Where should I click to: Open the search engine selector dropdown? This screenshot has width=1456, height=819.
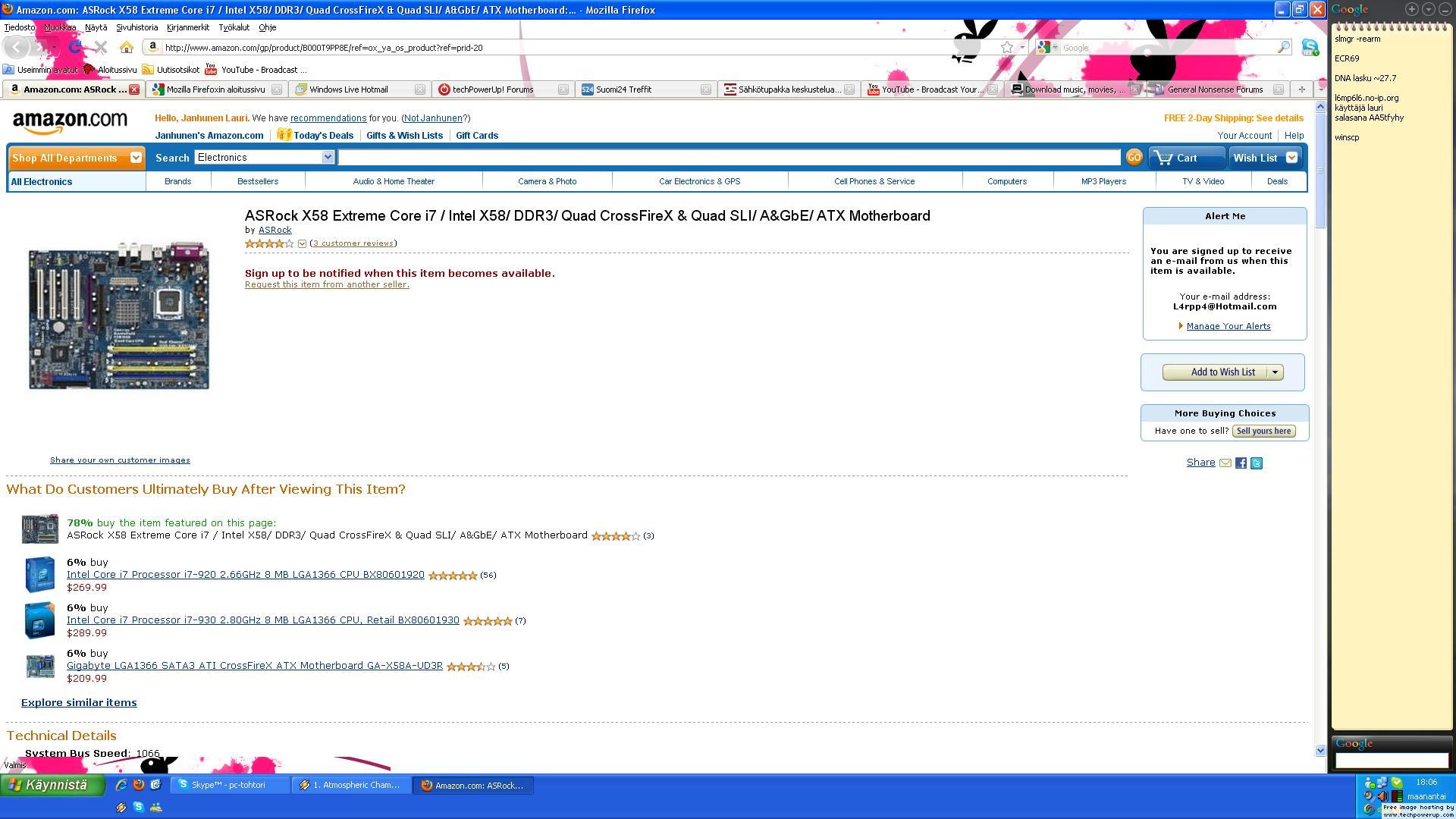[1047, 47]
